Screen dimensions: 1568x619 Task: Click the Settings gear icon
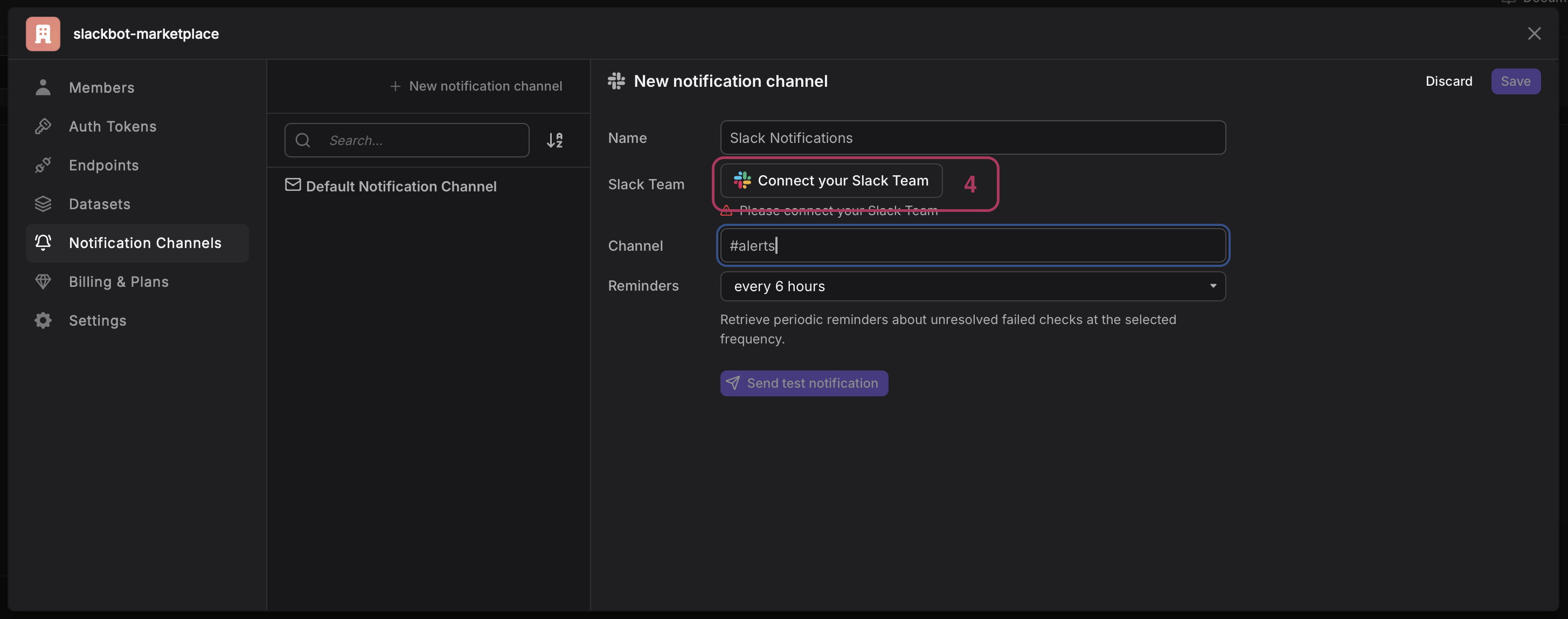coord(43,320)
